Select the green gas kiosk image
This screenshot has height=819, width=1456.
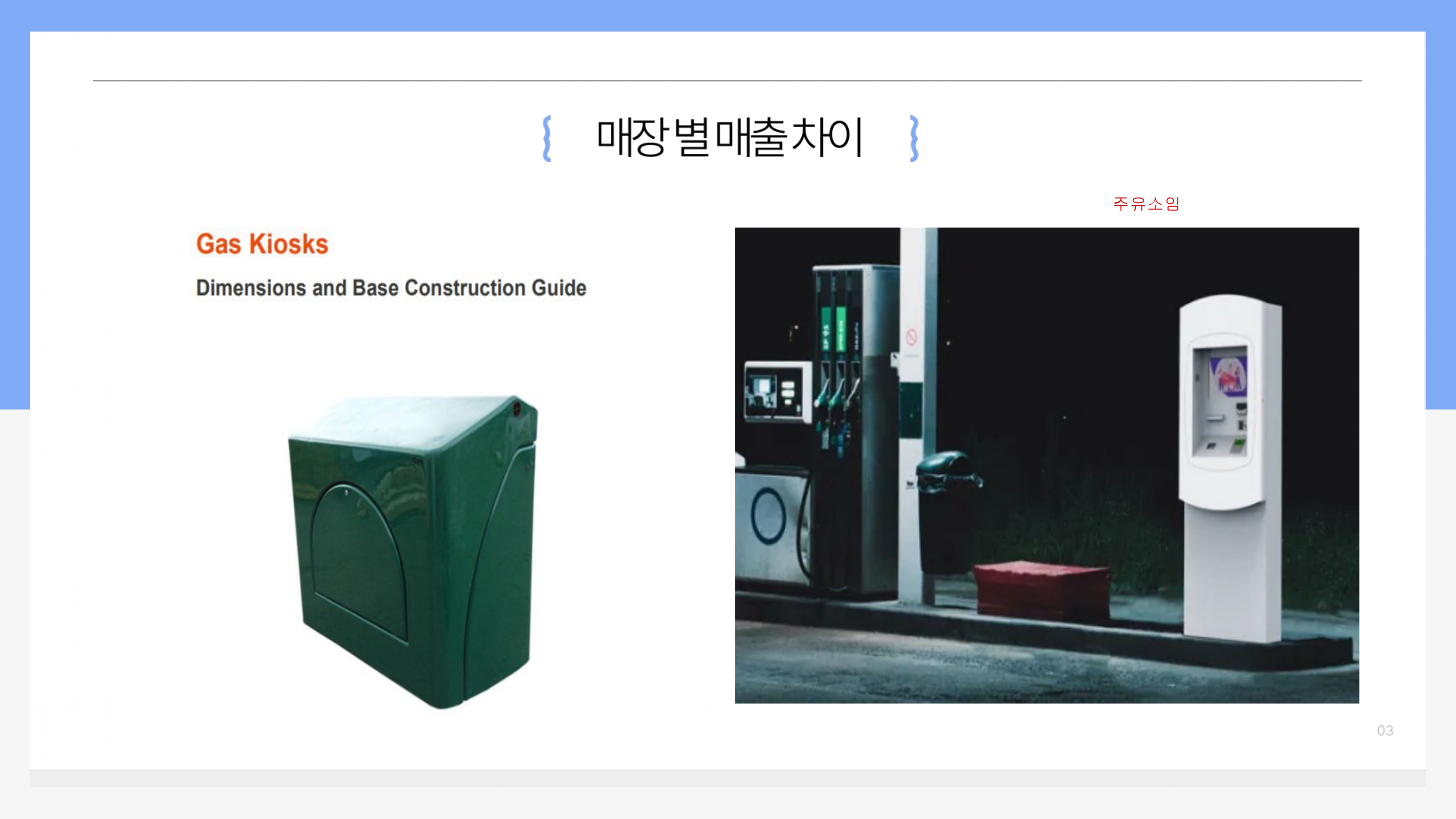413,552
